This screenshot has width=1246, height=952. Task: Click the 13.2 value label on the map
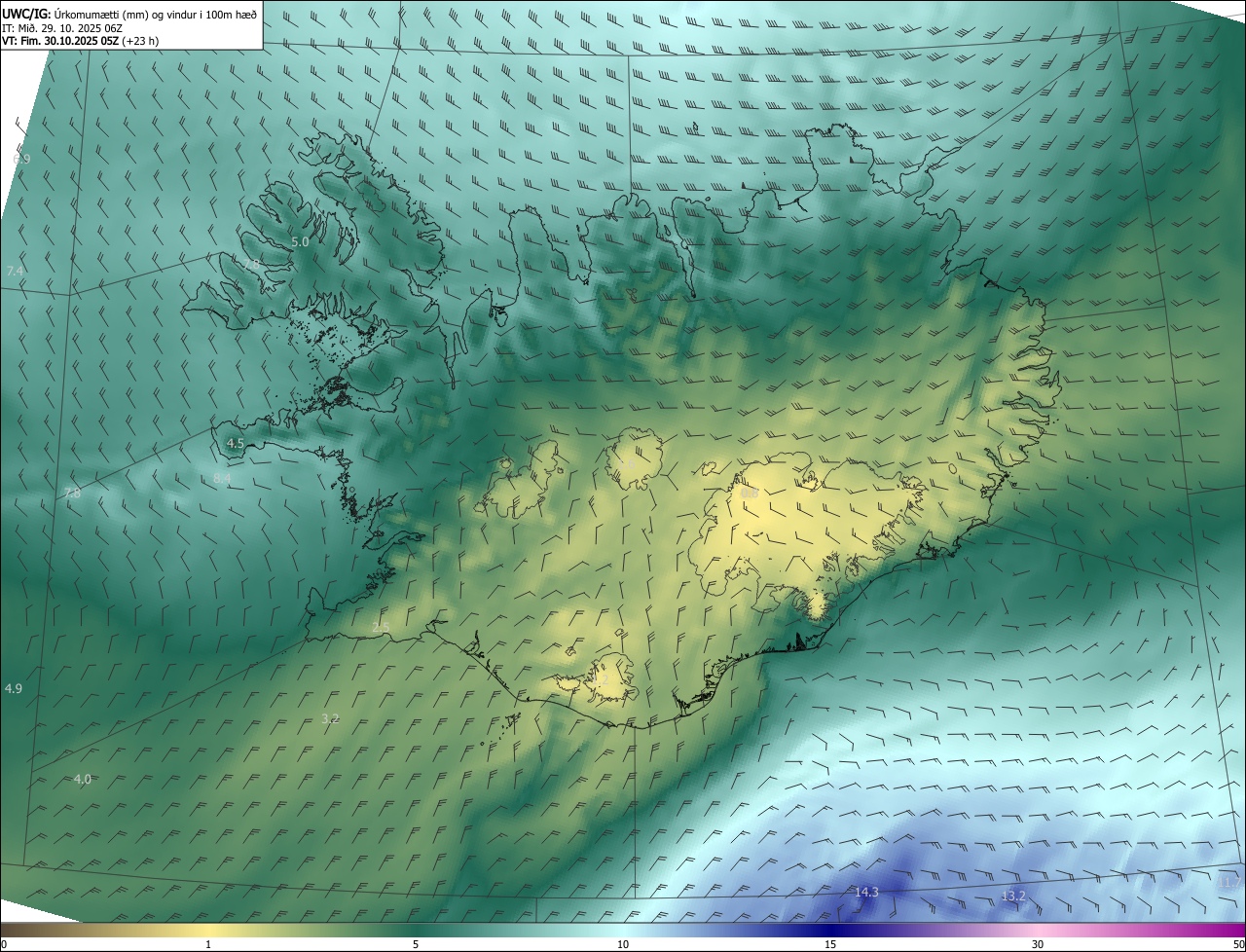tap(1013, 895)
